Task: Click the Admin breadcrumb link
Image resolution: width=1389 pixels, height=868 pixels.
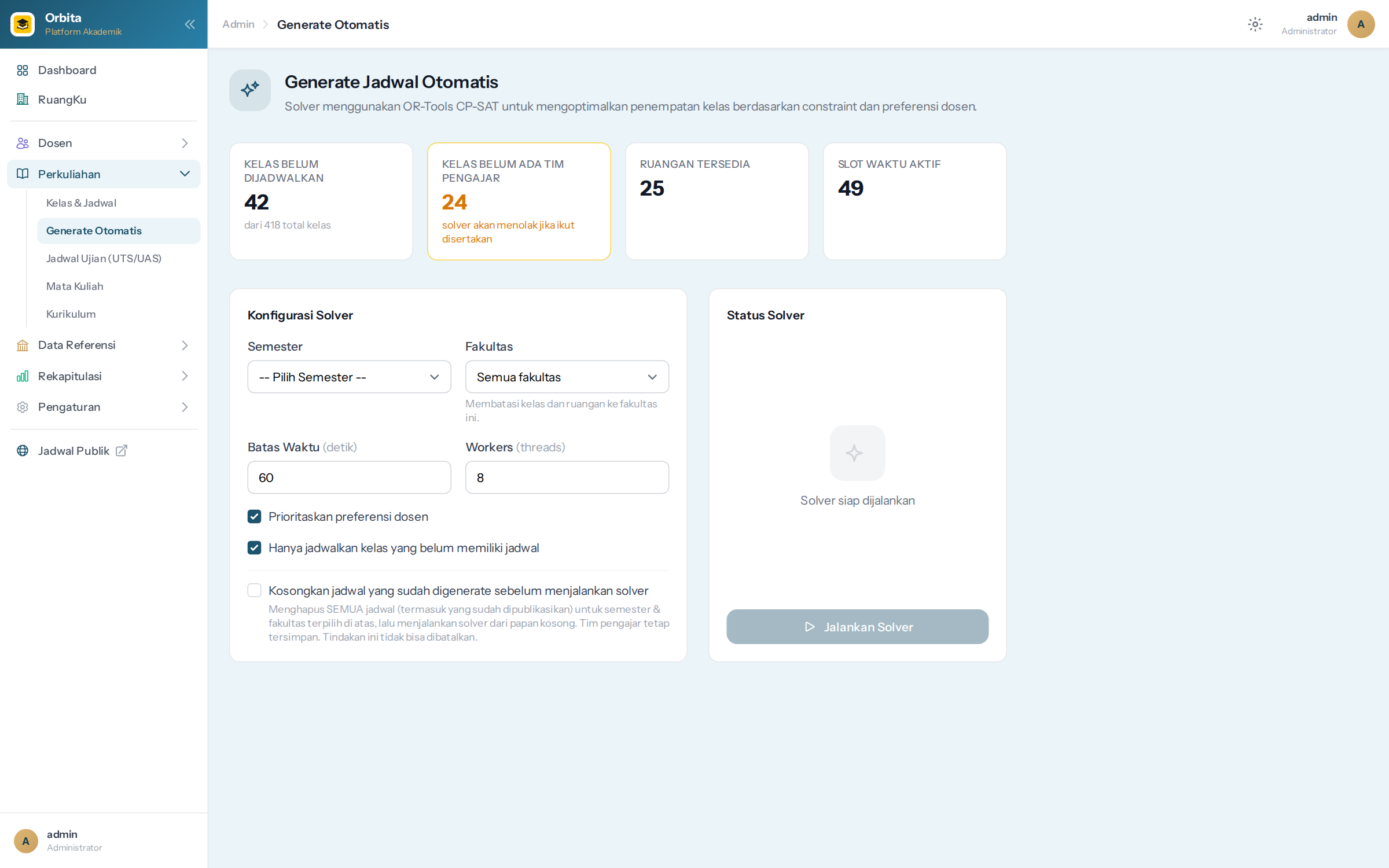Action: [238, 24]
